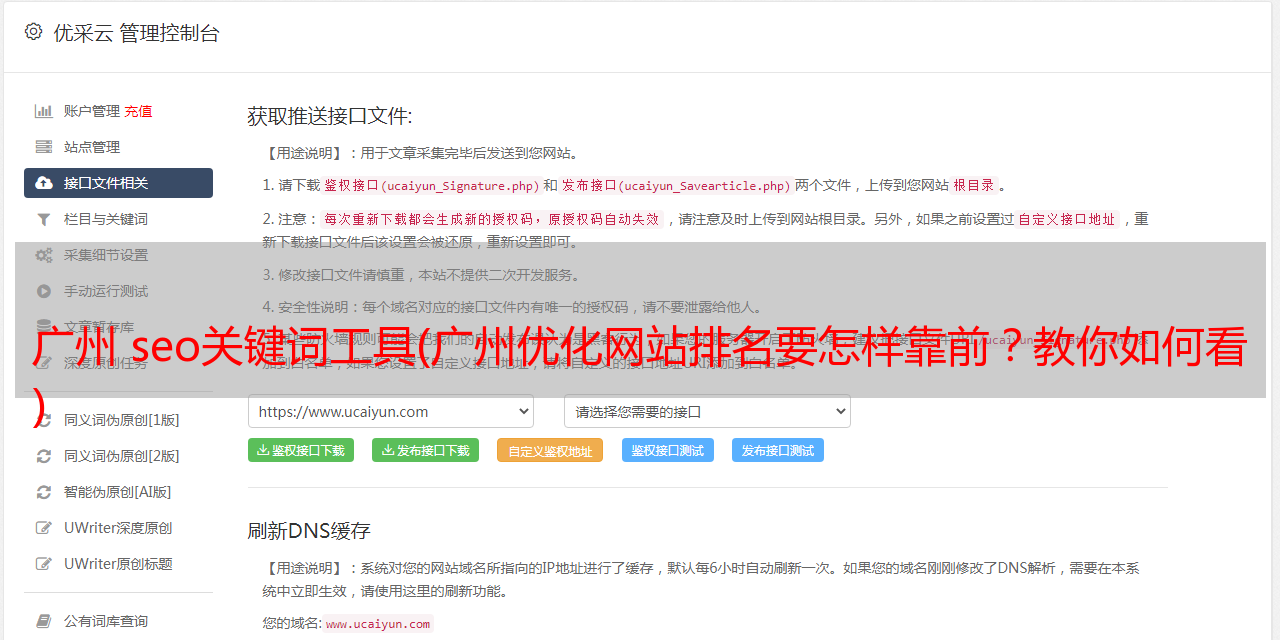Click the 刷新DNS缓存 heading
The image size is (1280, 640).
[x=309, y=530]
